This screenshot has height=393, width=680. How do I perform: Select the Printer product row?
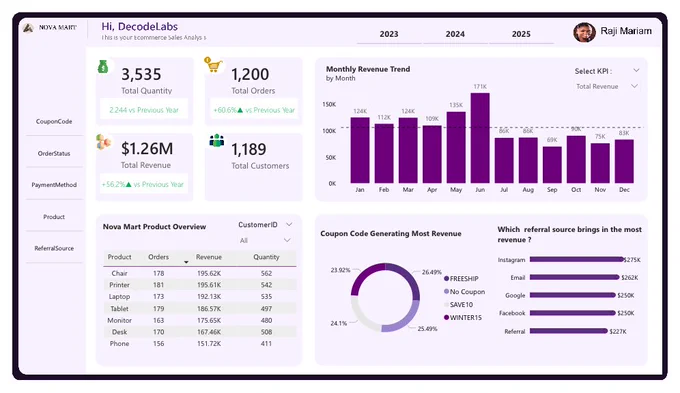click(200, 285)
